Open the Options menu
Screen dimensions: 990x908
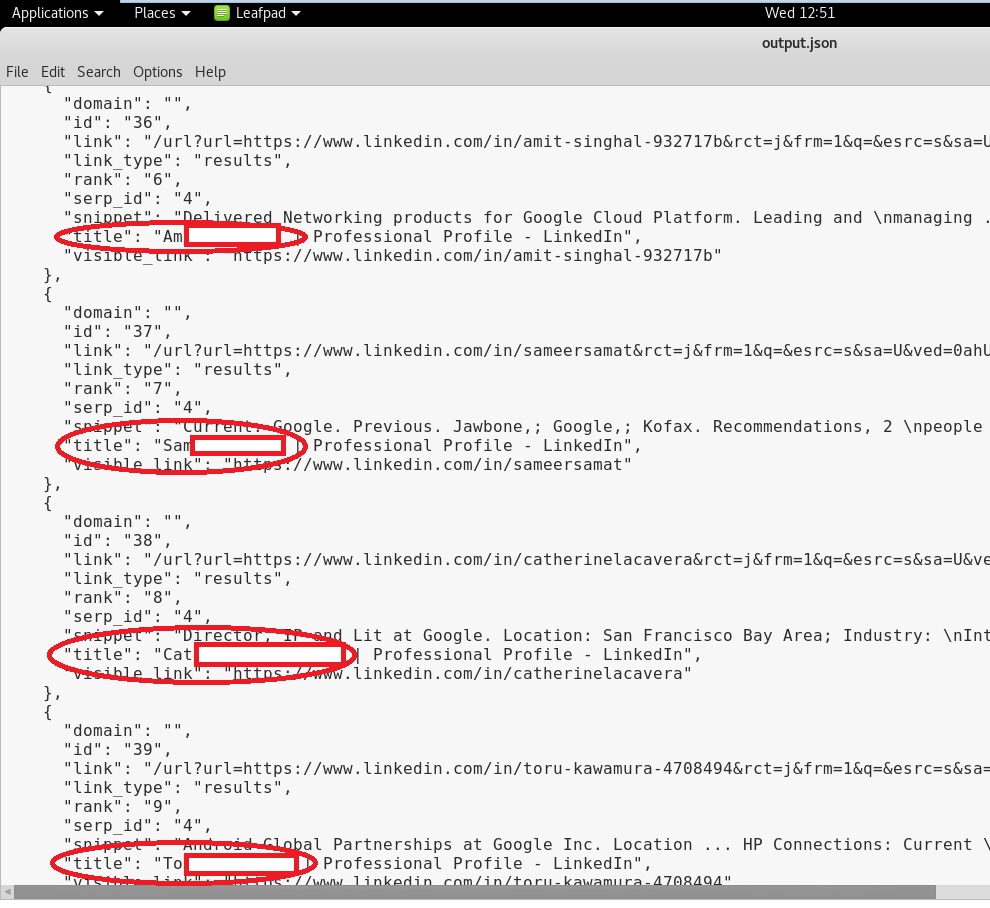[x=157, y=72]
